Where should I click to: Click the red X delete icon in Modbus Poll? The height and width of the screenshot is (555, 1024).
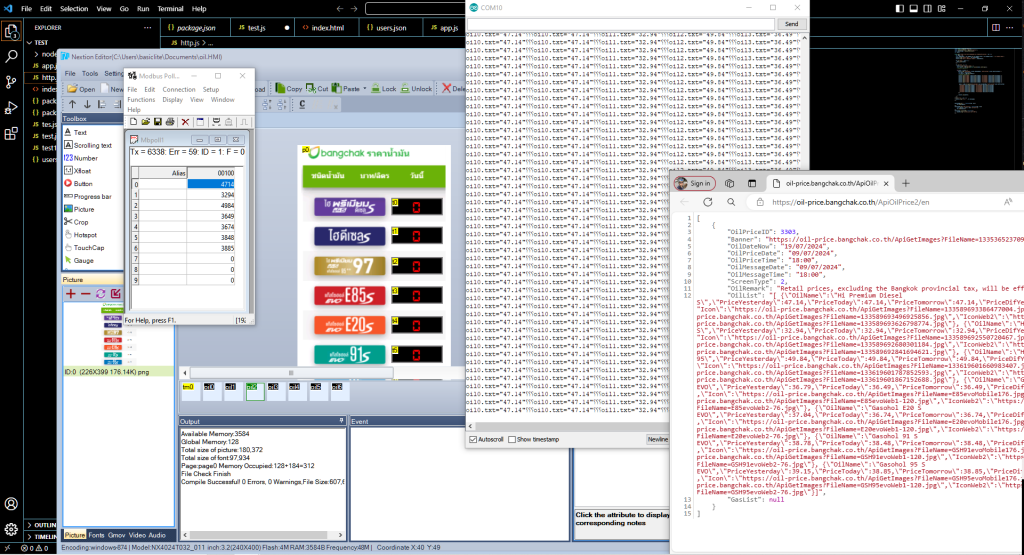185,122
